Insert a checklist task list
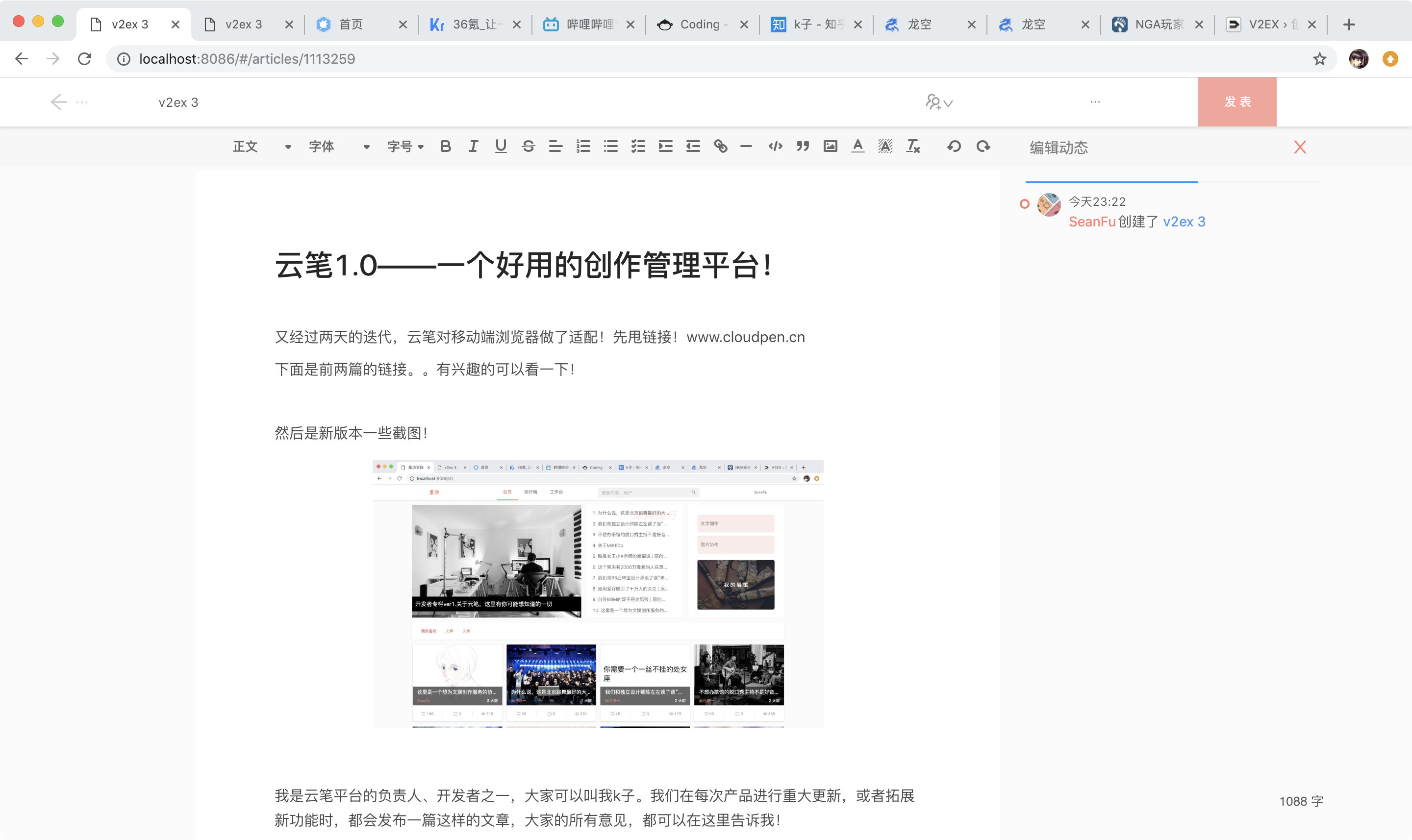The image size is (1412, 840). [x=638, y=147]
